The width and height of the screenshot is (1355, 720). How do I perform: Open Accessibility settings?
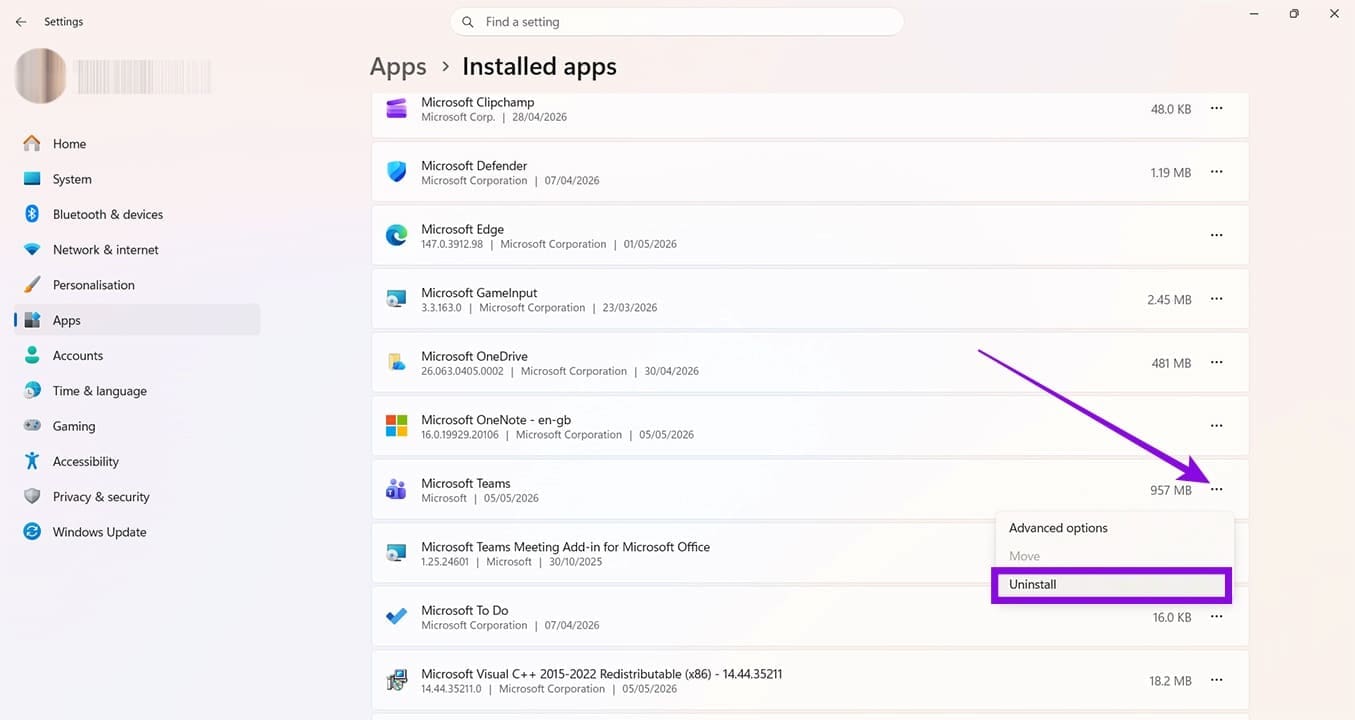coord(137,461)
